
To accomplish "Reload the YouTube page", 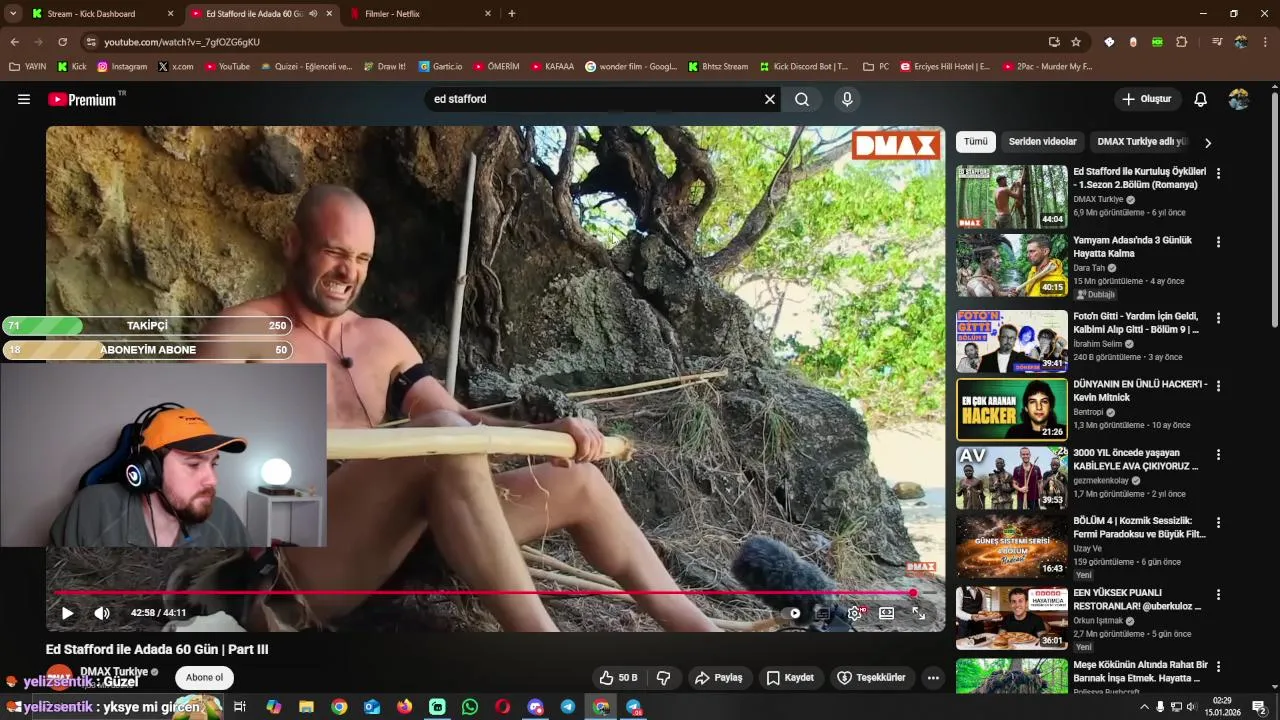I will pos(62,42).
